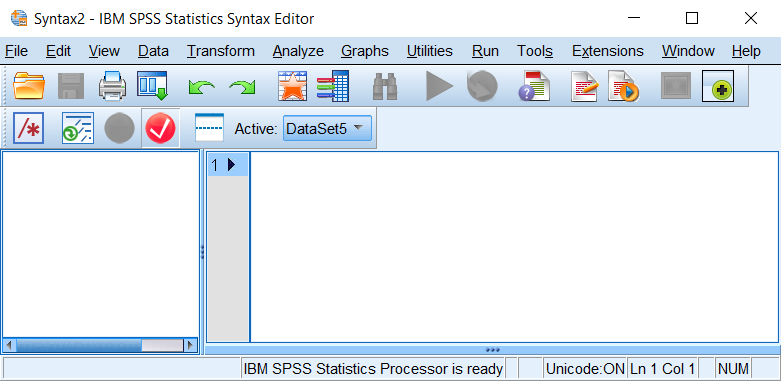Open the File menu
This screenshot has width=781, height=381.
point(16,51)
